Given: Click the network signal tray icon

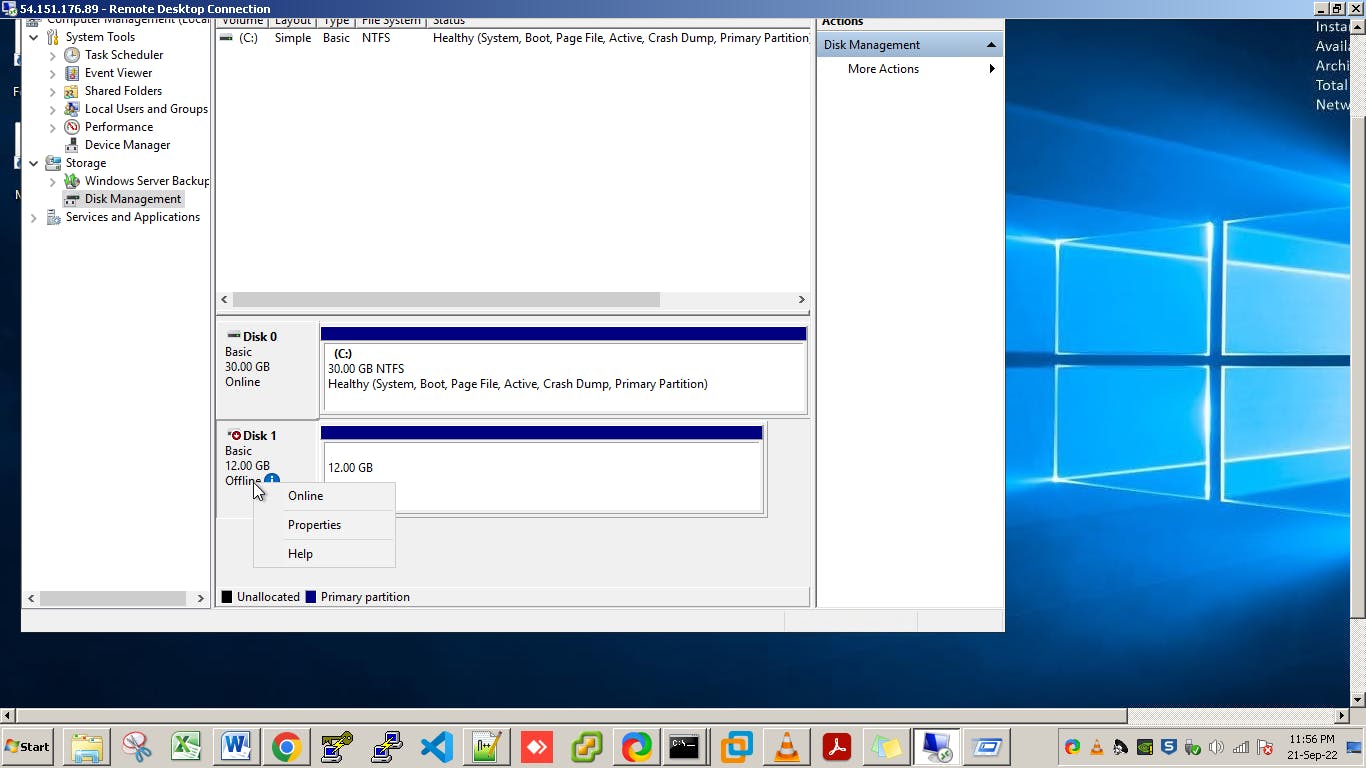Looking at the screenshot, I should coord(1241,747).
